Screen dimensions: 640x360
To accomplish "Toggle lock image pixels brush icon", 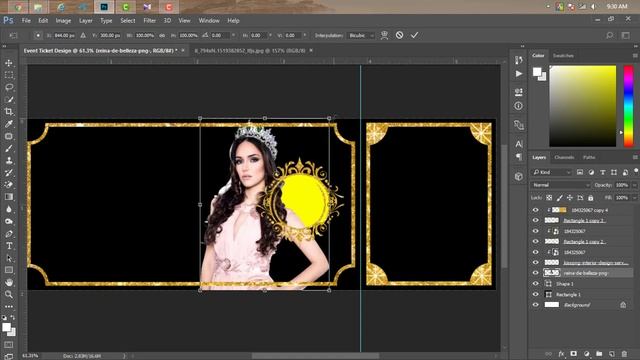I will point(560,198).
